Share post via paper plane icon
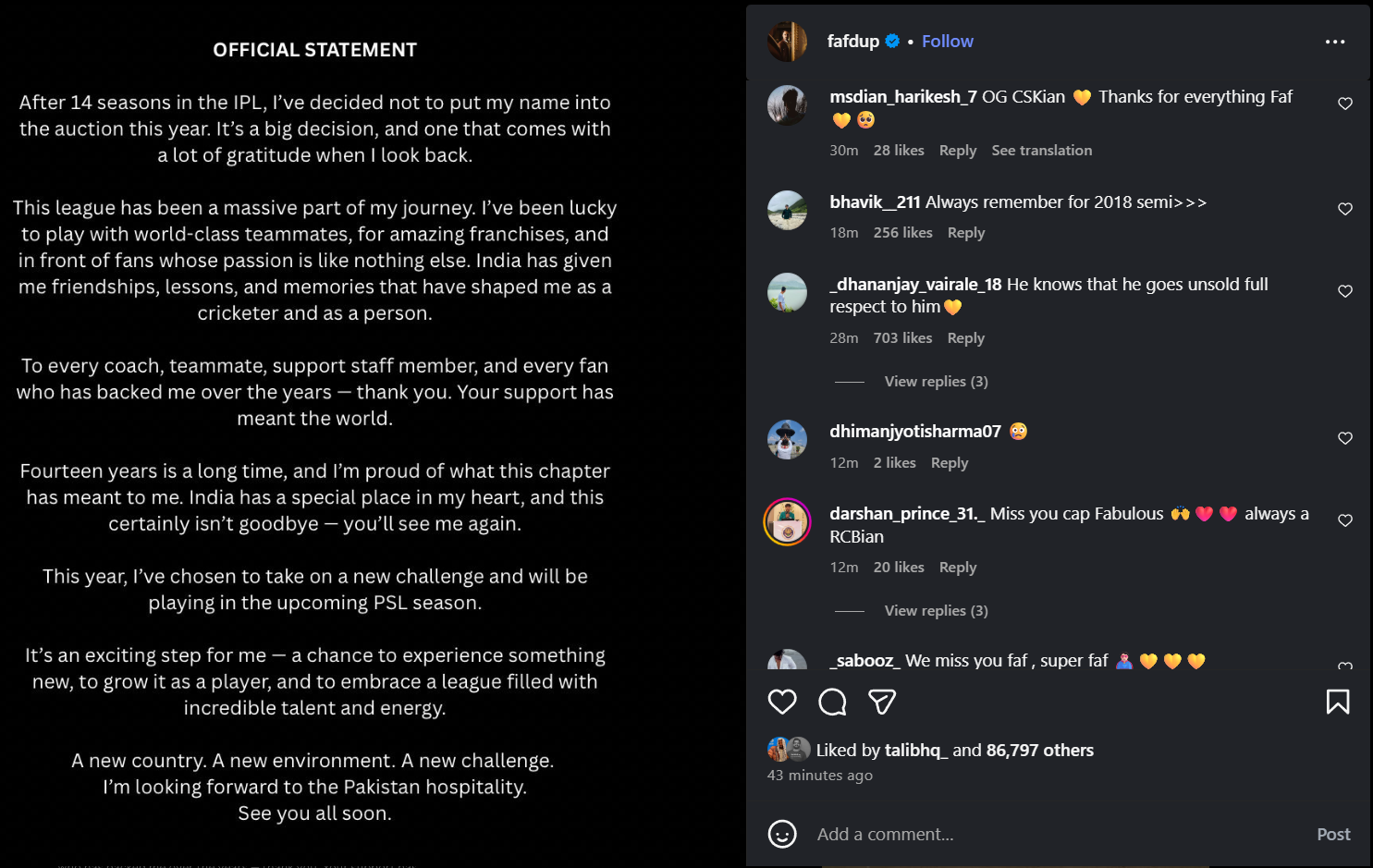The image size is (1373, 868). point(882,702)
